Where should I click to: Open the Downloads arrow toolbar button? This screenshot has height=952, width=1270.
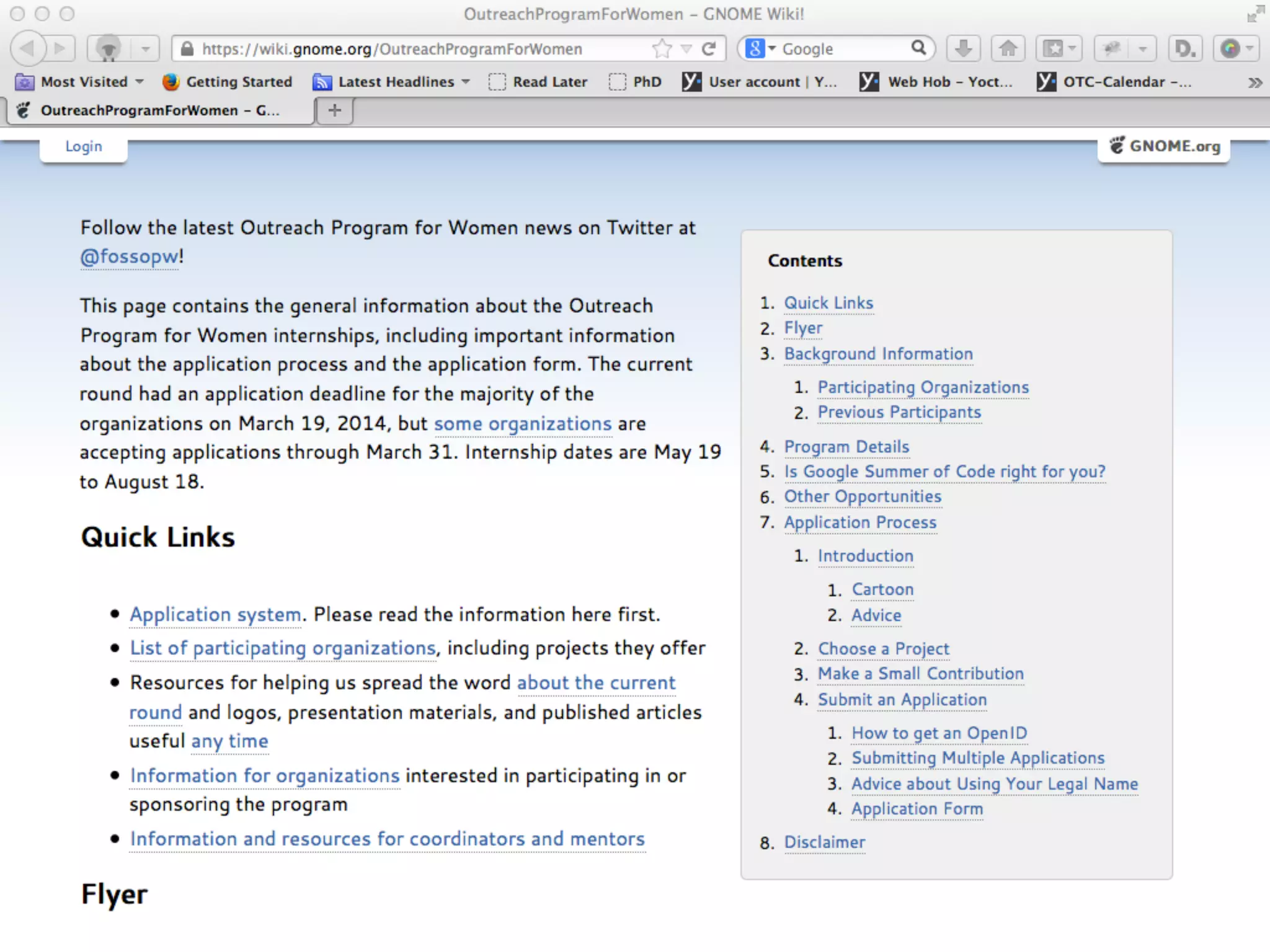(x=963, y=48)
